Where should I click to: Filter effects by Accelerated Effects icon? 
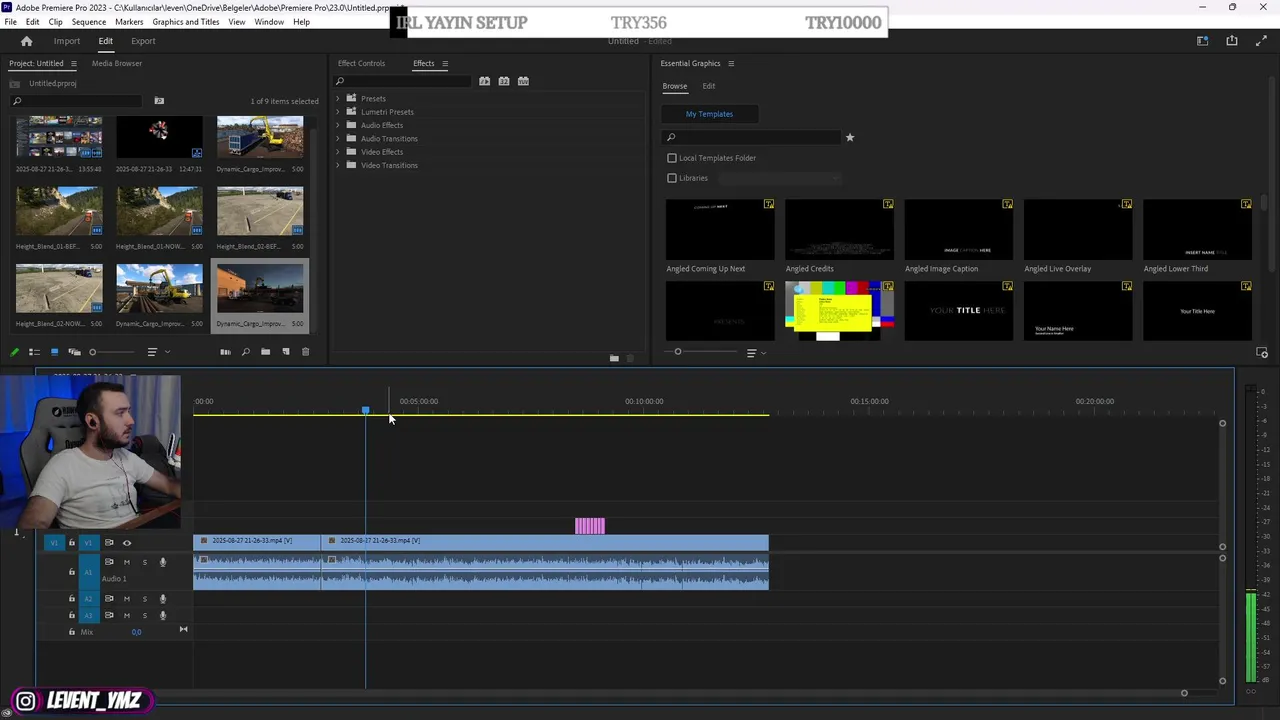[x=485, y=81]
